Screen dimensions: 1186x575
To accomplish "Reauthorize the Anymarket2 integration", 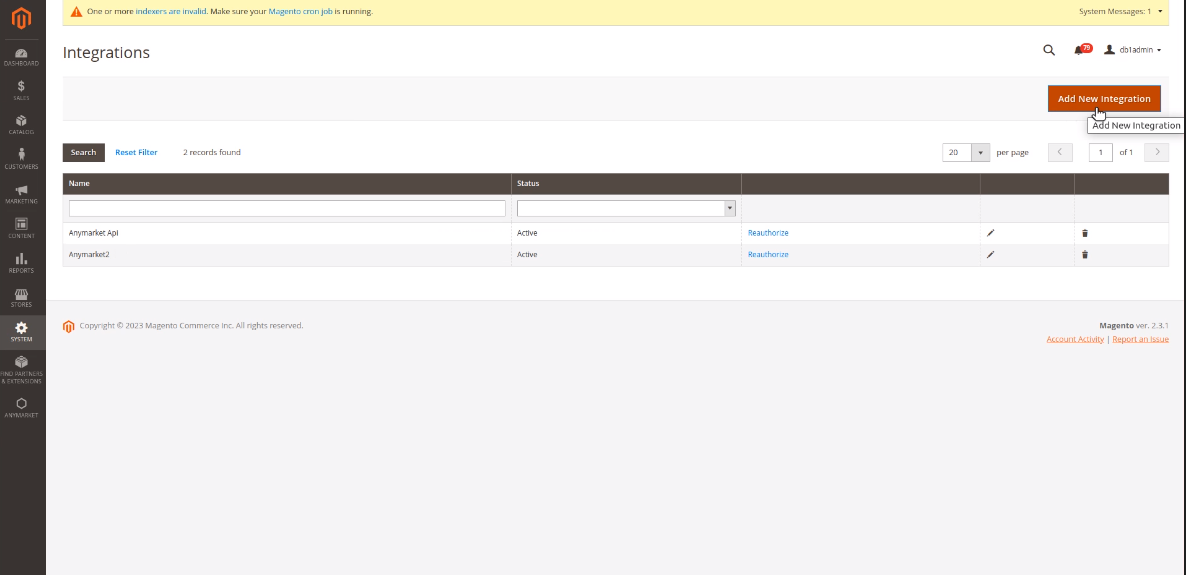I will (x=768, y=254).
